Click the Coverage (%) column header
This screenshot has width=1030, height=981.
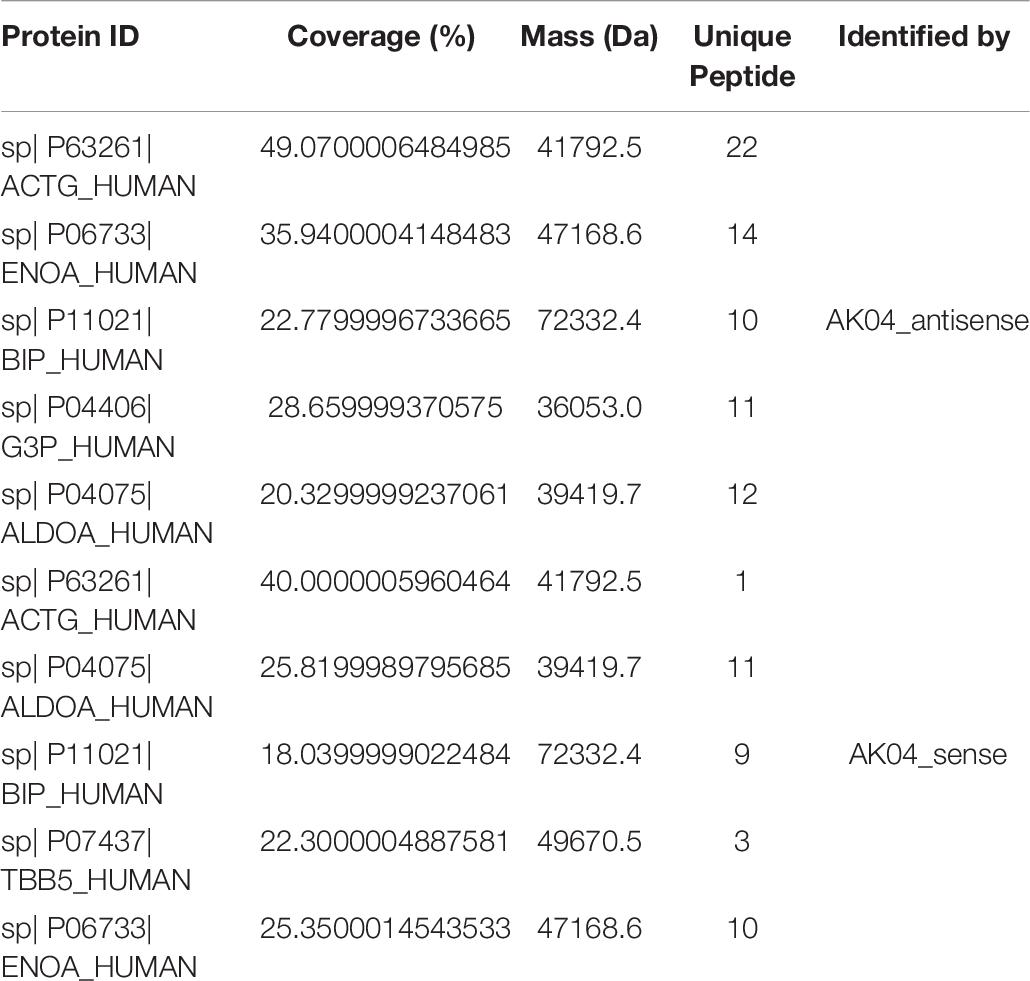coord(381,37)
